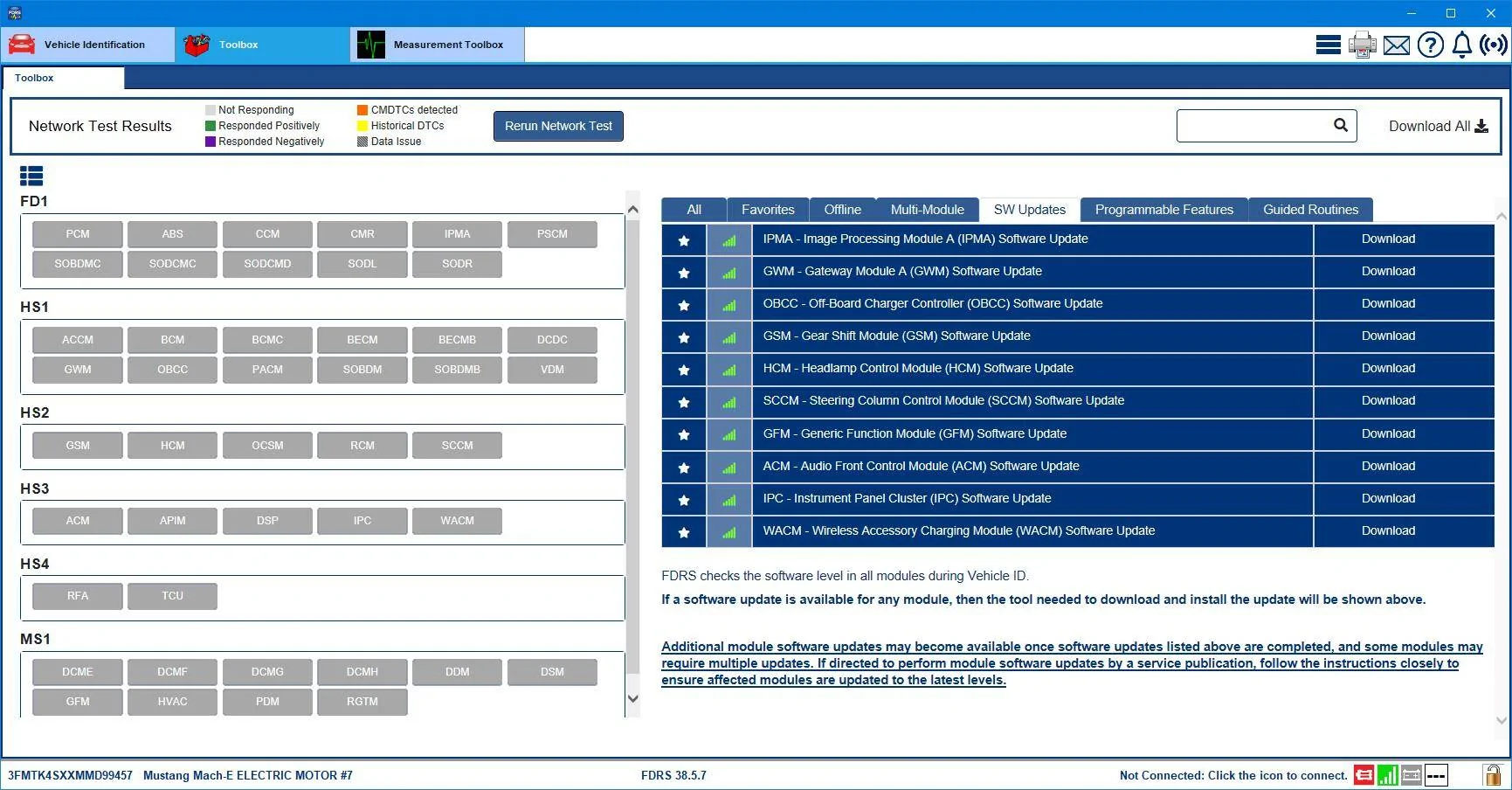Screen dimensions: 1512x790
Task: Click signal icon in HCM update row
Action: [x=729, y=369]
